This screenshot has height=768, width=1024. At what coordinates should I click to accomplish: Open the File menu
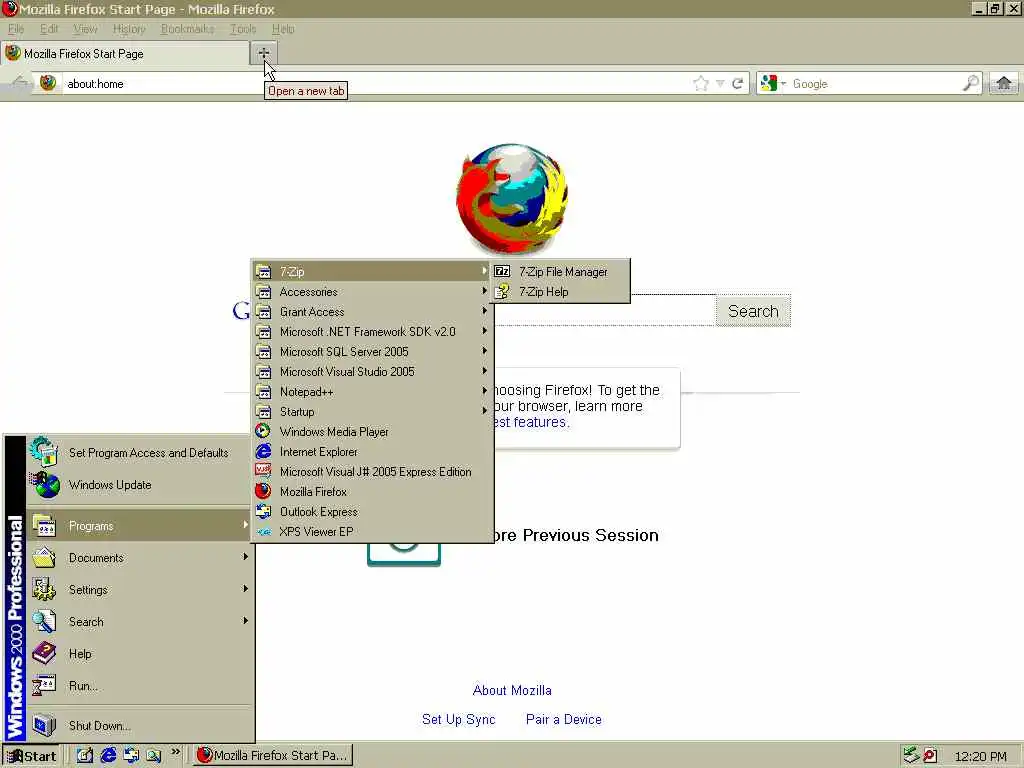pos(16,29)
